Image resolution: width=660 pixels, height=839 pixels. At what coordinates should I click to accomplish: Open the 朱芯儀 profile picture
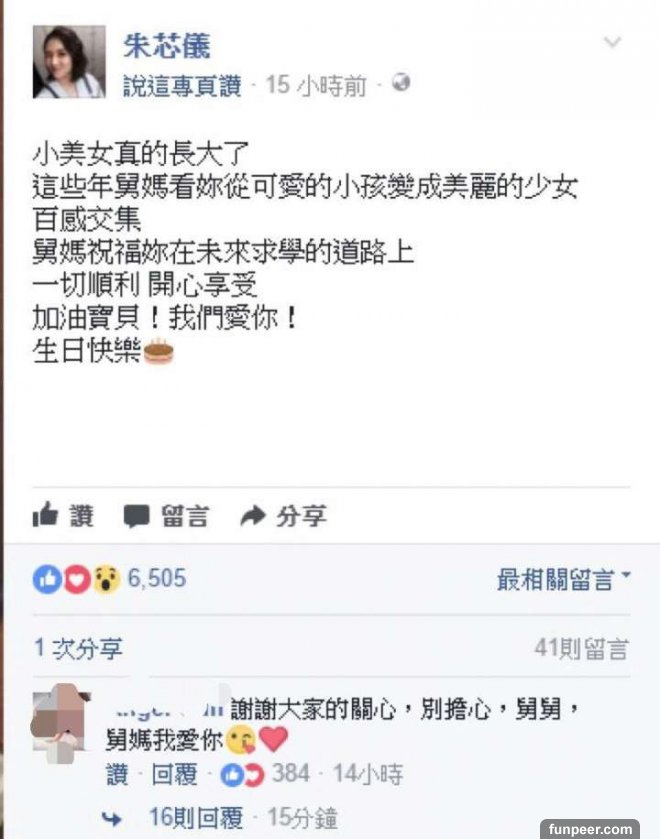[69, 62]
